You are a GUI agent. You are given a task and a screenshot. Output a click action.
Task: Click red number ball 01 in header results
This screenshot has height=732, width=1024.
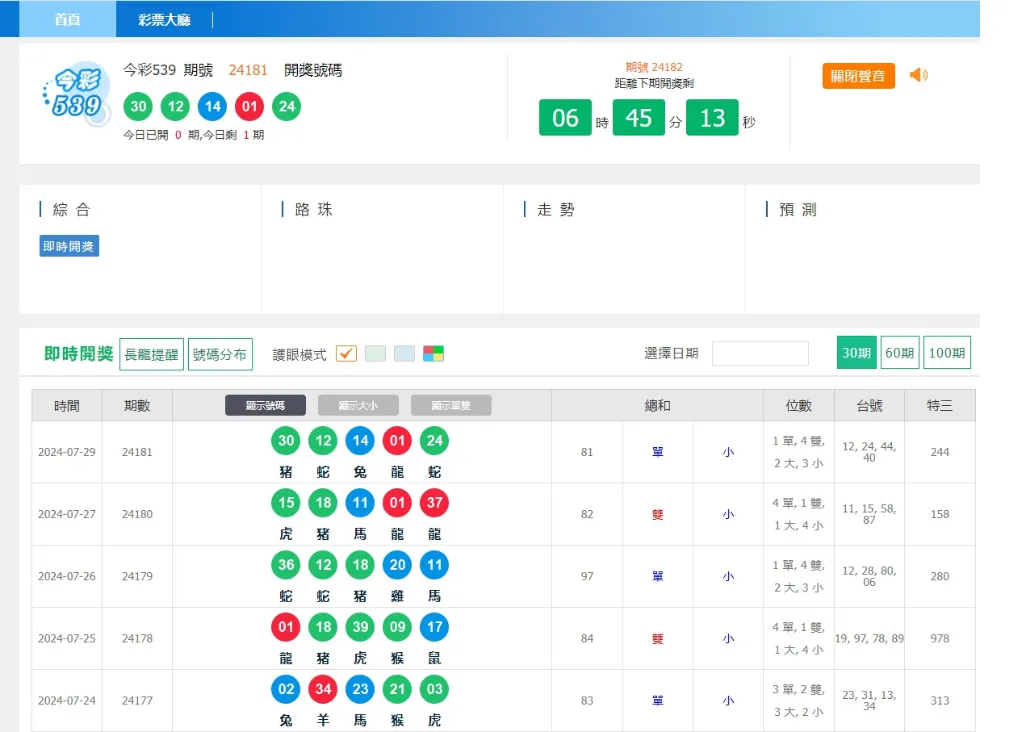point(249,106)
